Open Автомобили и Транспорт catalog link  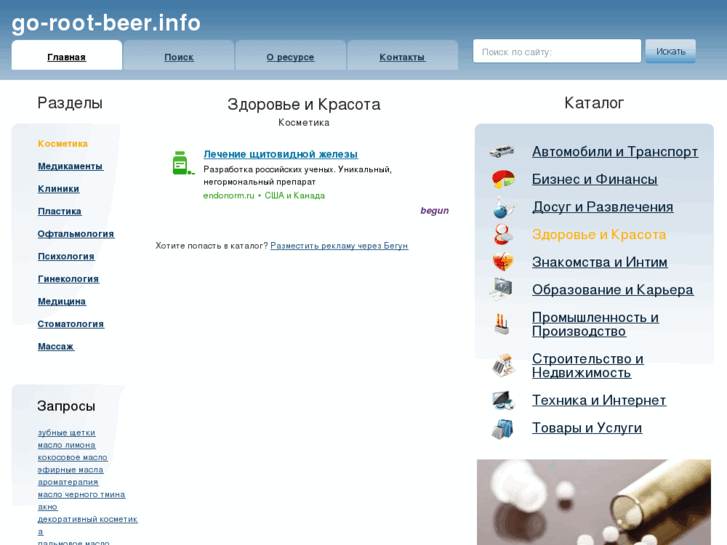[615, 152]
